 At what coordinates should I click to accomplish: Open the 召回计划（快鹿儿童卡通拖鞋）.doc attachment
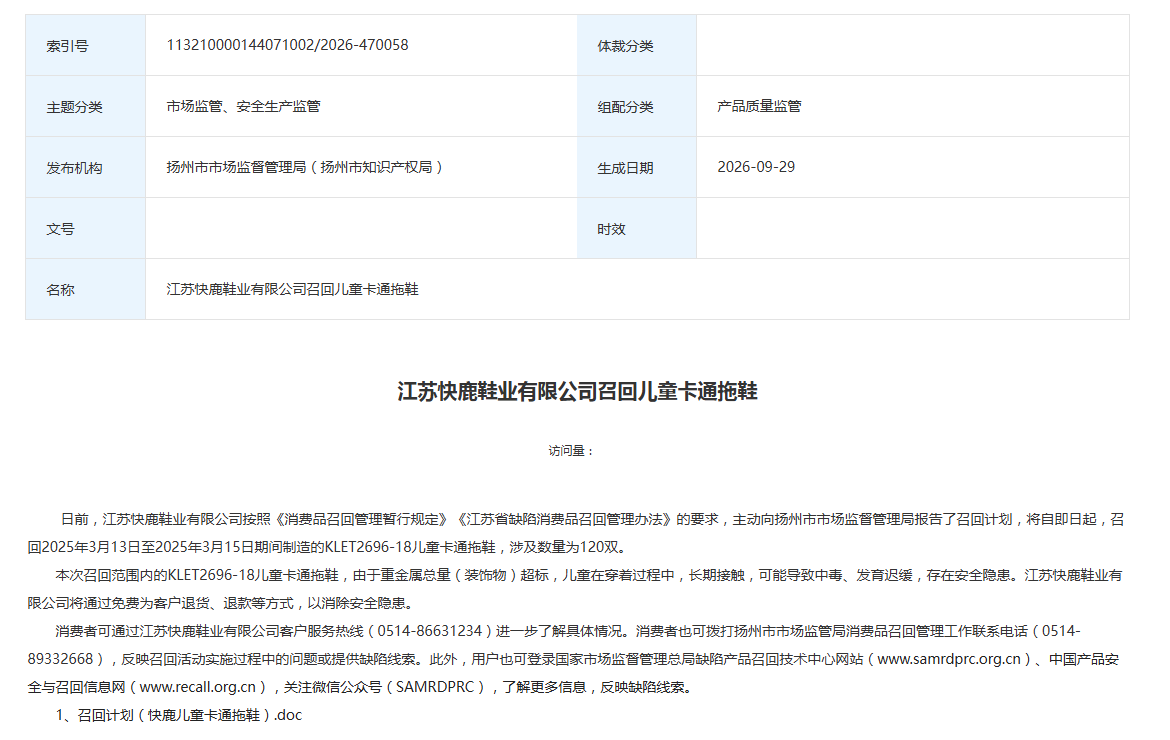pos(190,715)
